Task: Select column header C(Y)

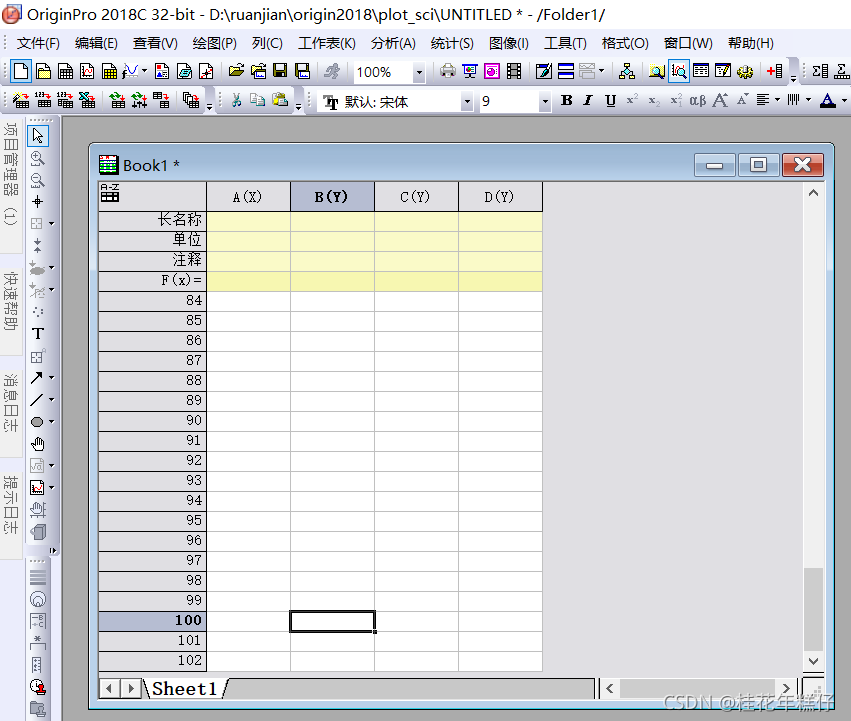Action: click(416, 197)
